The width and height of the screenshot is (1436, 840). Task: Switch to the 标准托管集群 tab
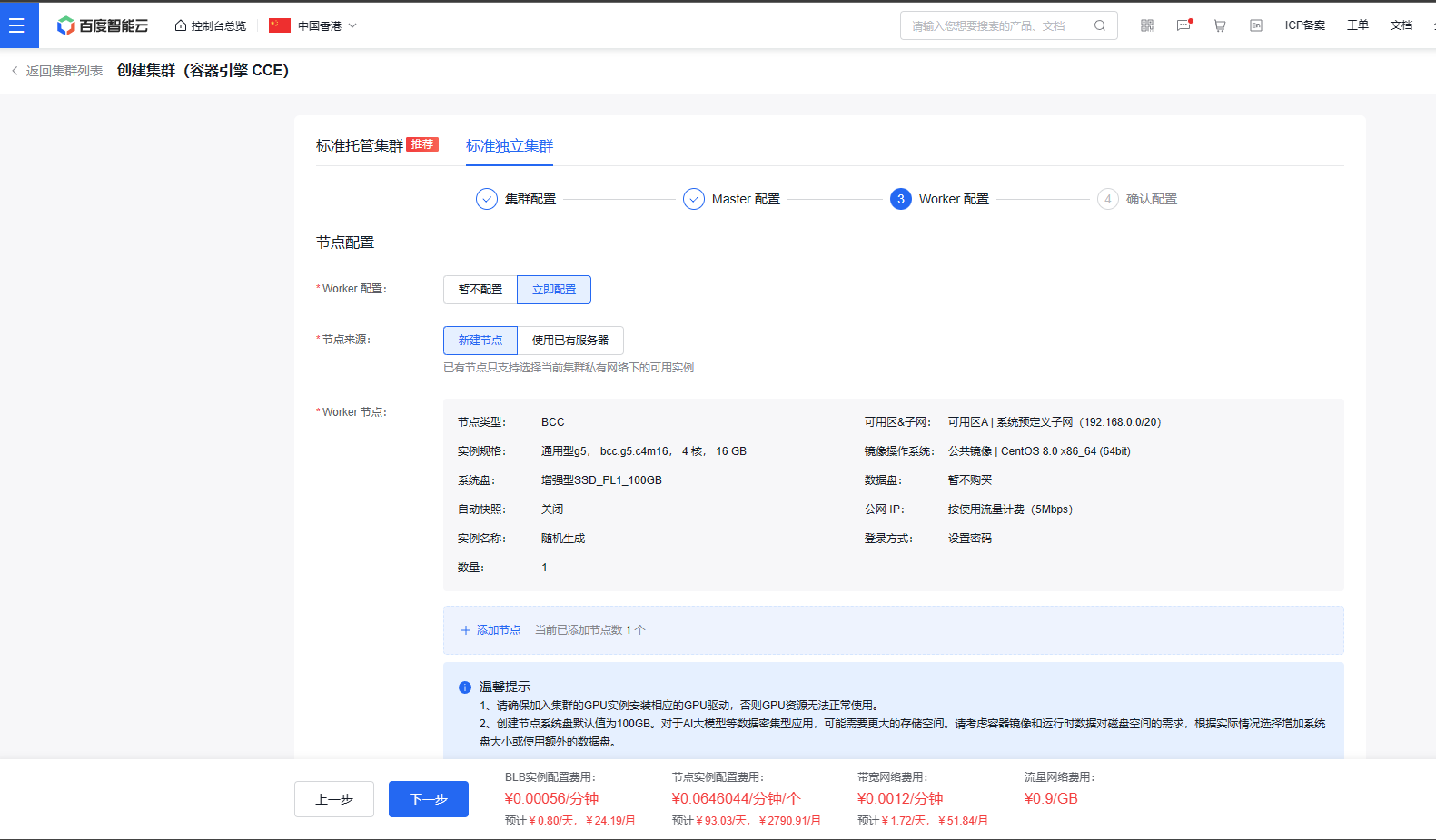pos(360,146)
